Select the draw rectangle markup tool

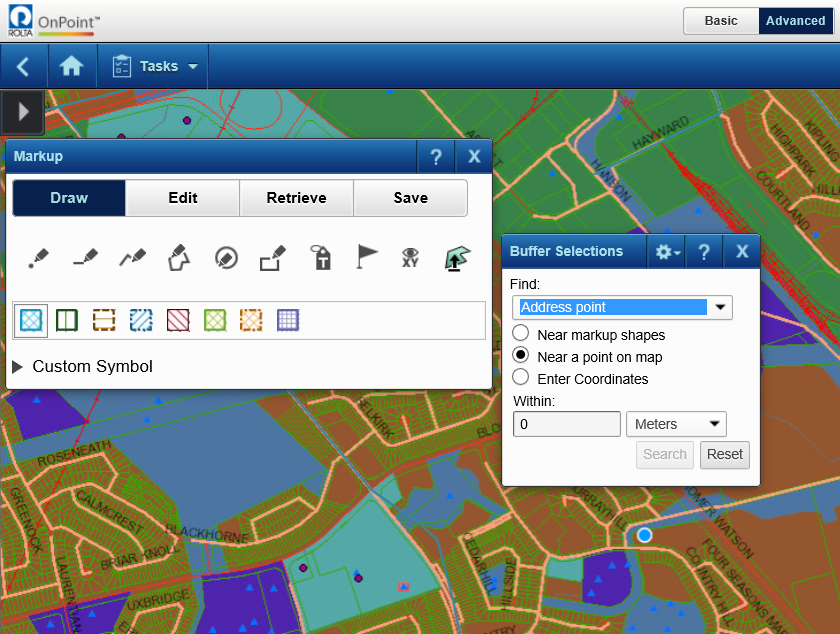click(273, 258)
